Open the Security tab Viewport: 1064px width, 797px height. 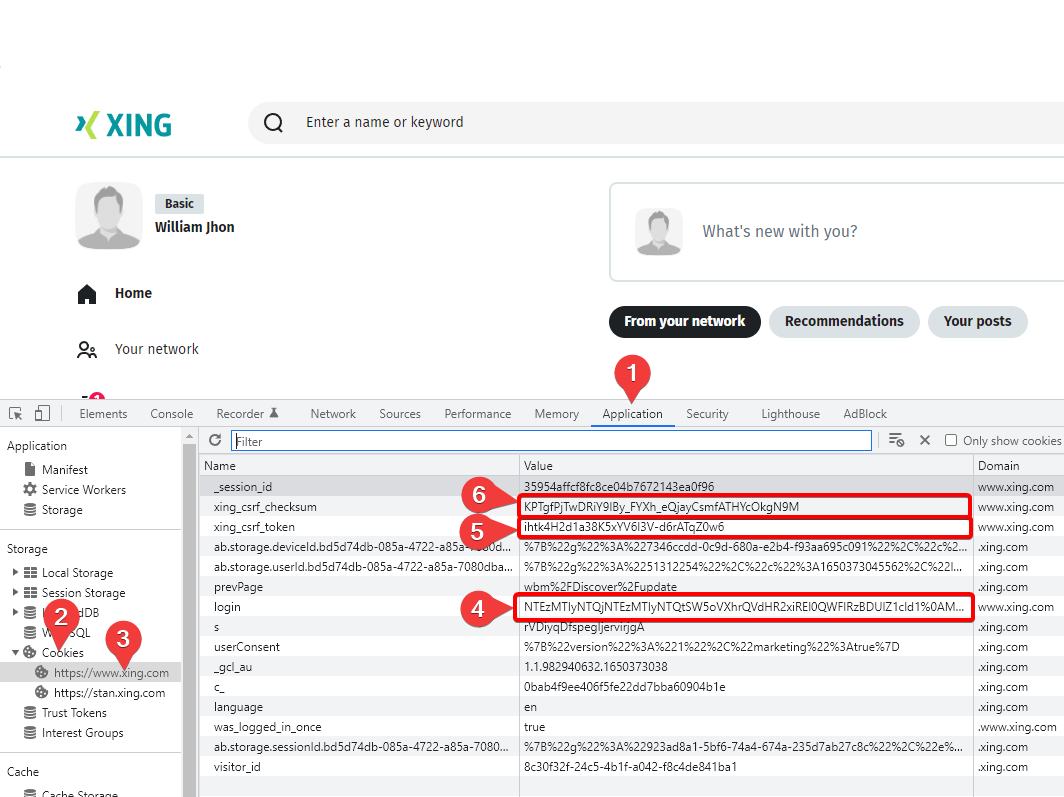[707, 414]
